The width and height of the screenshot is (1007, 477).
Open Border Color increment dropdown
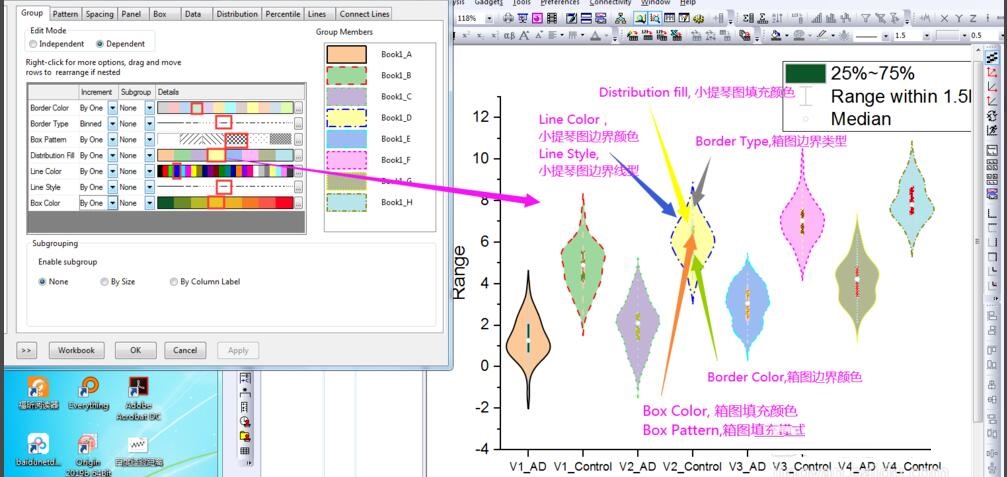pos(113,107)
